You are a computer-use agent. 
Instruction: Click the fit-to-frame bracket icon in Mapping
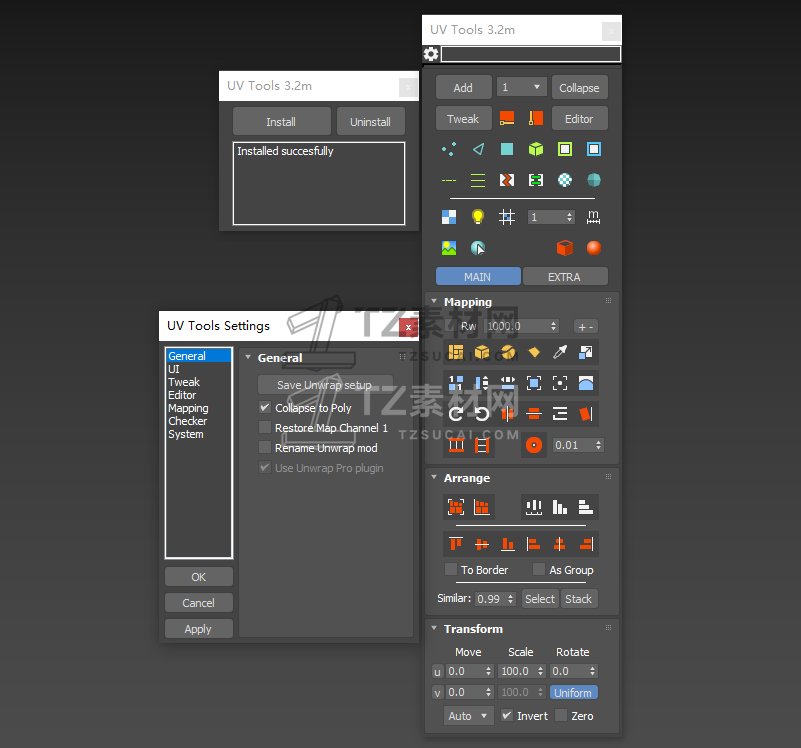pyautogui.click(x=534, y=383)
